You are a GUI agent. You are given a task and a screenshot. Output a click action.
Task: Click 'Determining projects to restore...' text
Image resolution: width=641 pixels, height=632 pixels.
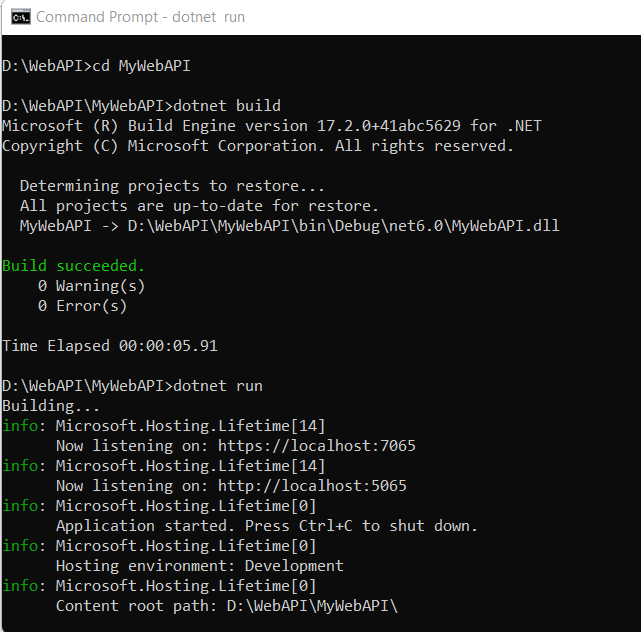(x=172, y=186)
